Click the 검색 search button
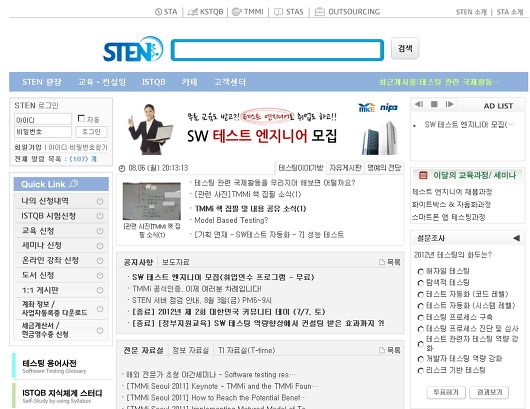530x409 pixels. pos(405,48)
